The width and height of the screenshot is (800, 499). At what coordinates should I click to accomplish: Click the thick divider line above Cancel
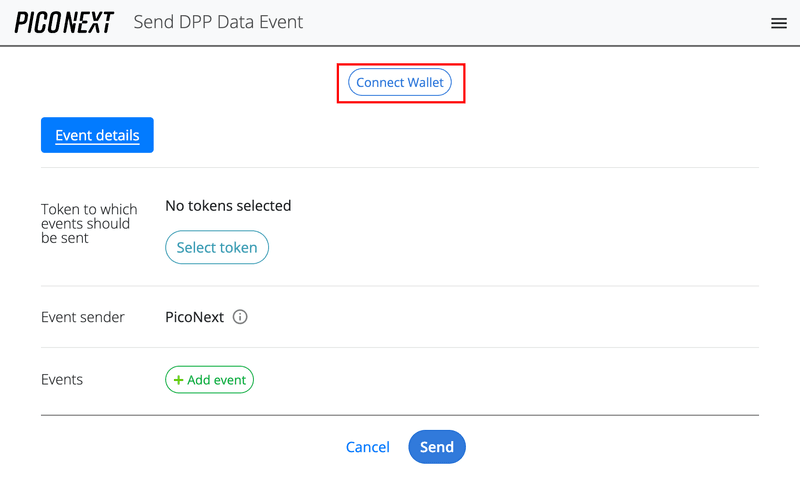(400, 414)
